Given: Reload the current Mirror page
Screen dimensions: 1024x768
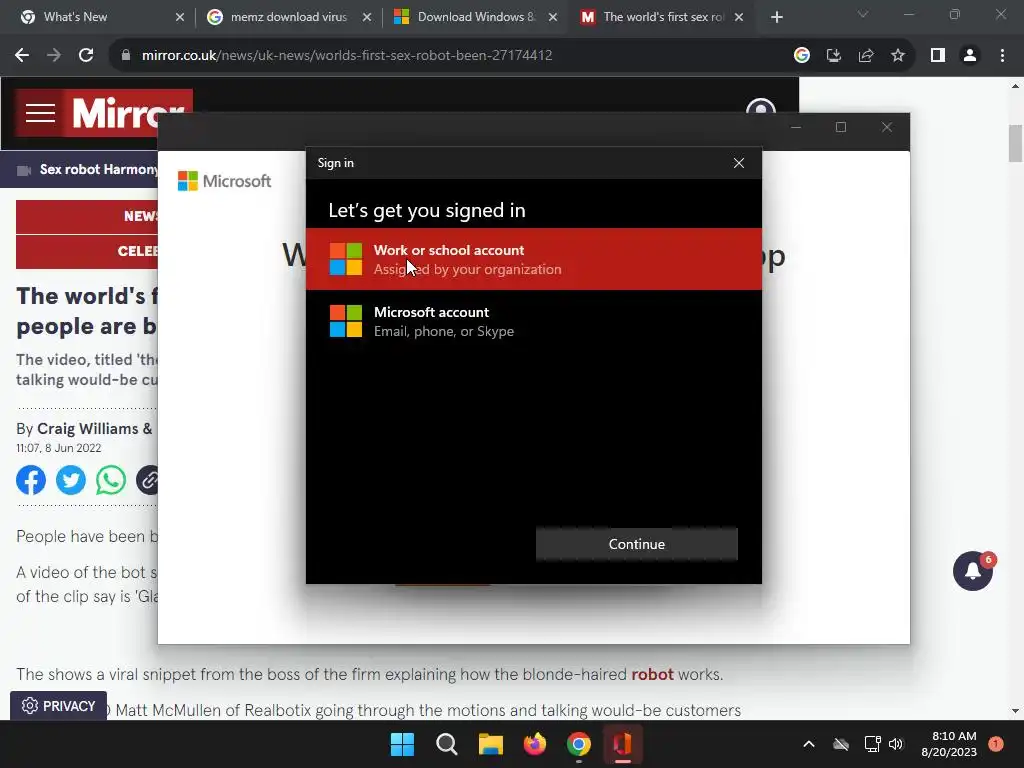Looking at the screenshot, I should (86, 56).
